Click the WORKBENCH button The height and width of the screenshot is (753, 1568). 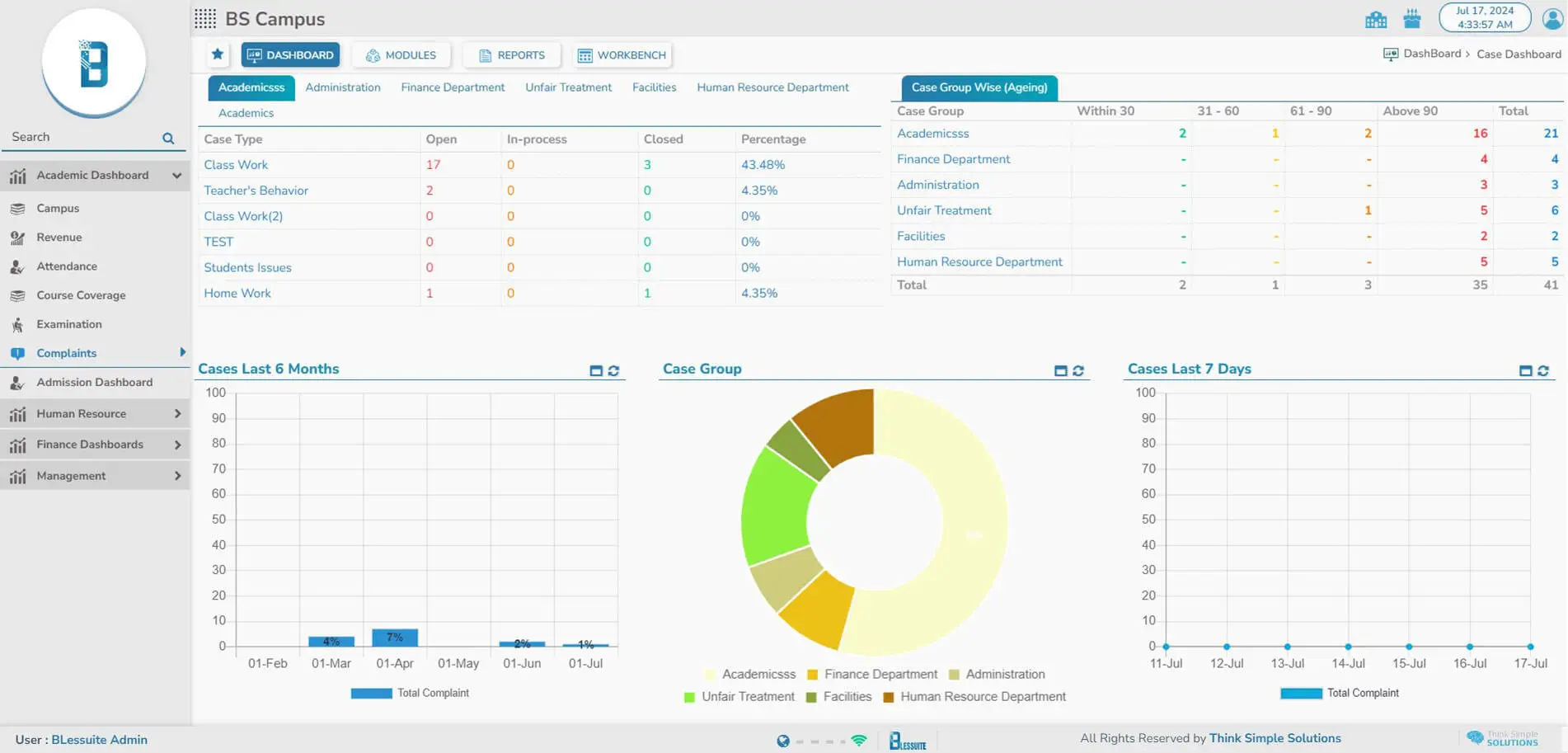[622, 55]
